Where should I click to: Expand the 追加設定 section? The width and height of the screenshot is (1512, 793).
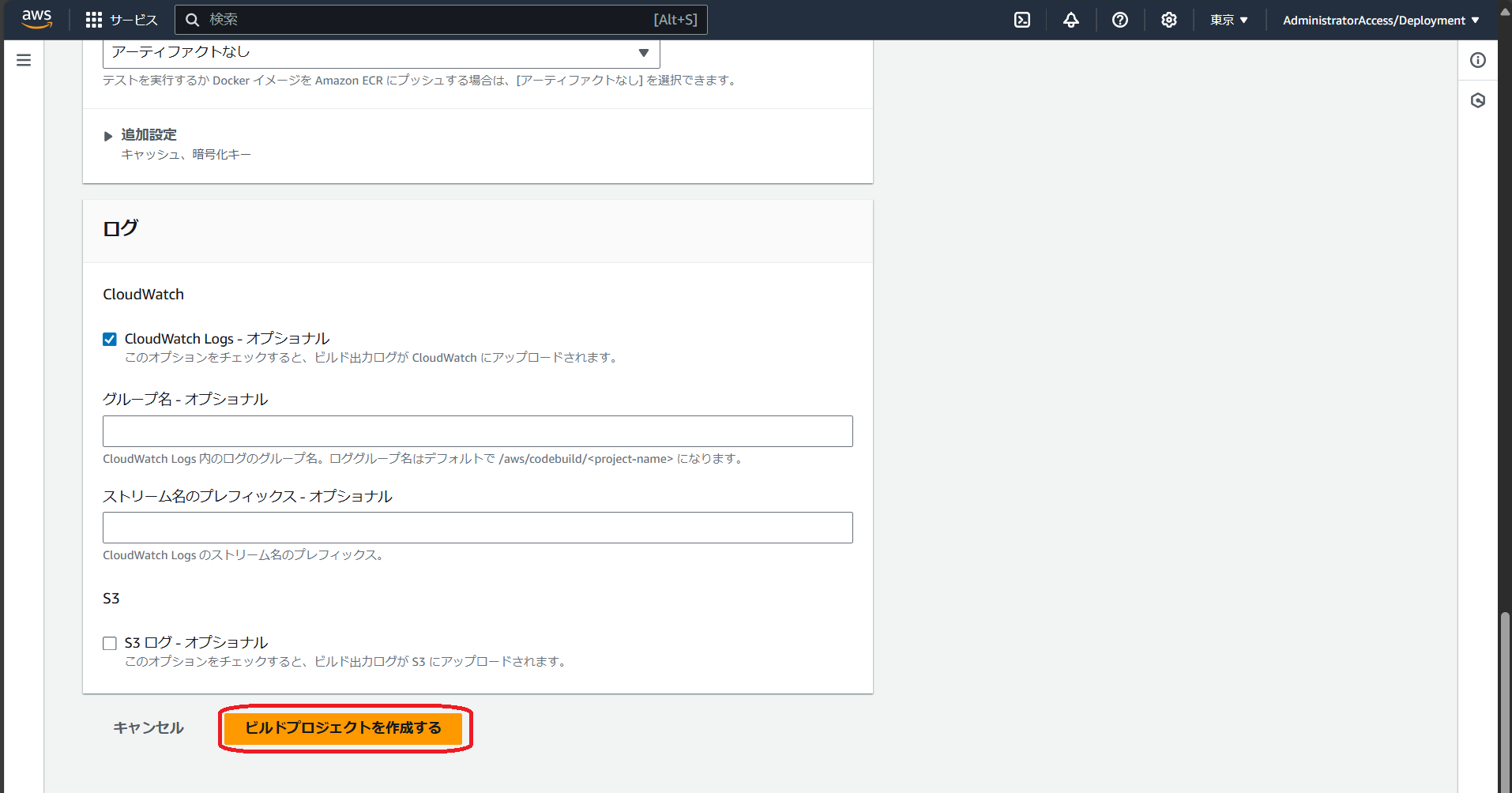(x=141, y=135)
